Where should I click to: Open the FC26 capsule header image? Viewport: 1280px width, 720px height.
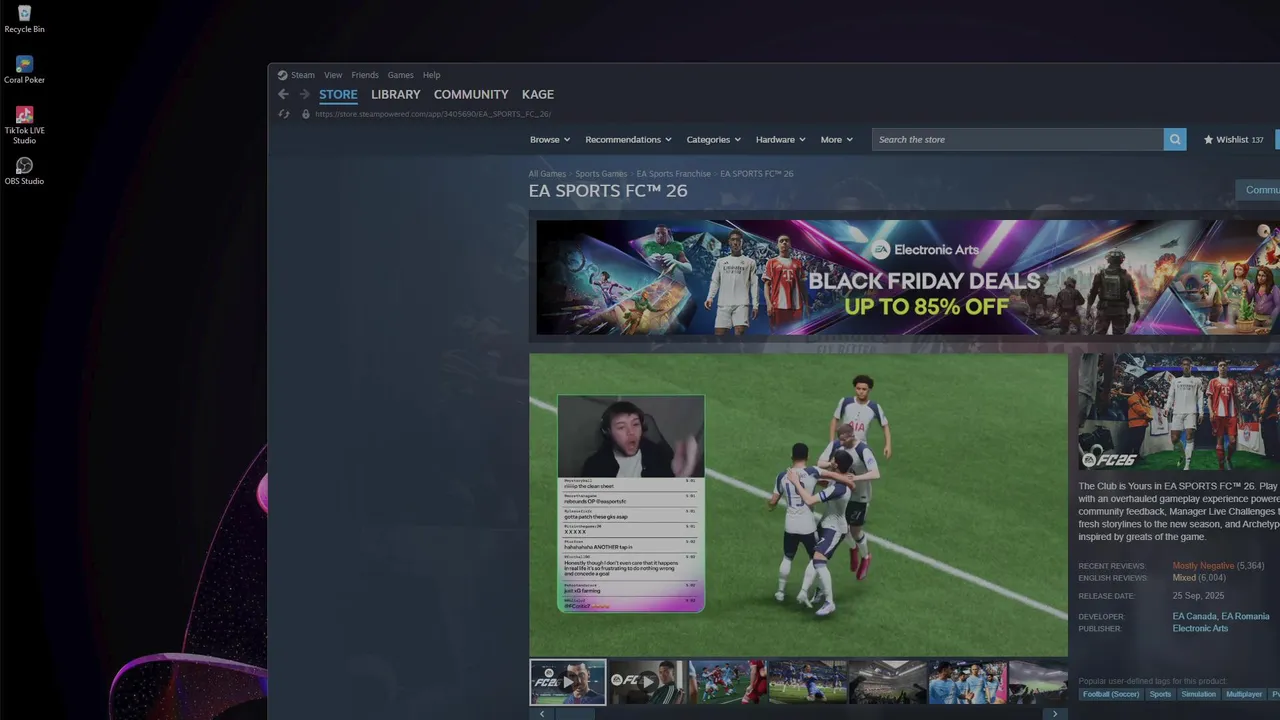pos(1179,412)
